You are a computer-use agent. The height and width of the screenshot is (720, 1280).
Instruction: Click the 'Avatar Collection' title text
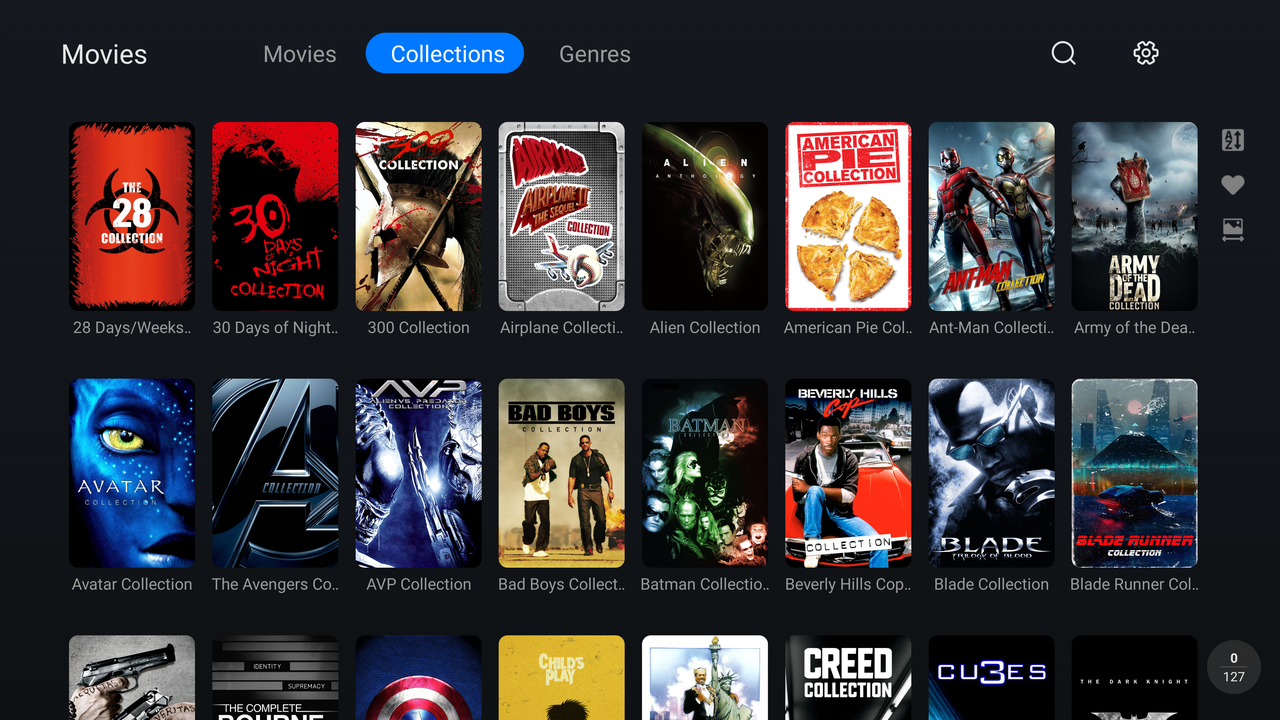[x=132, y=584]
